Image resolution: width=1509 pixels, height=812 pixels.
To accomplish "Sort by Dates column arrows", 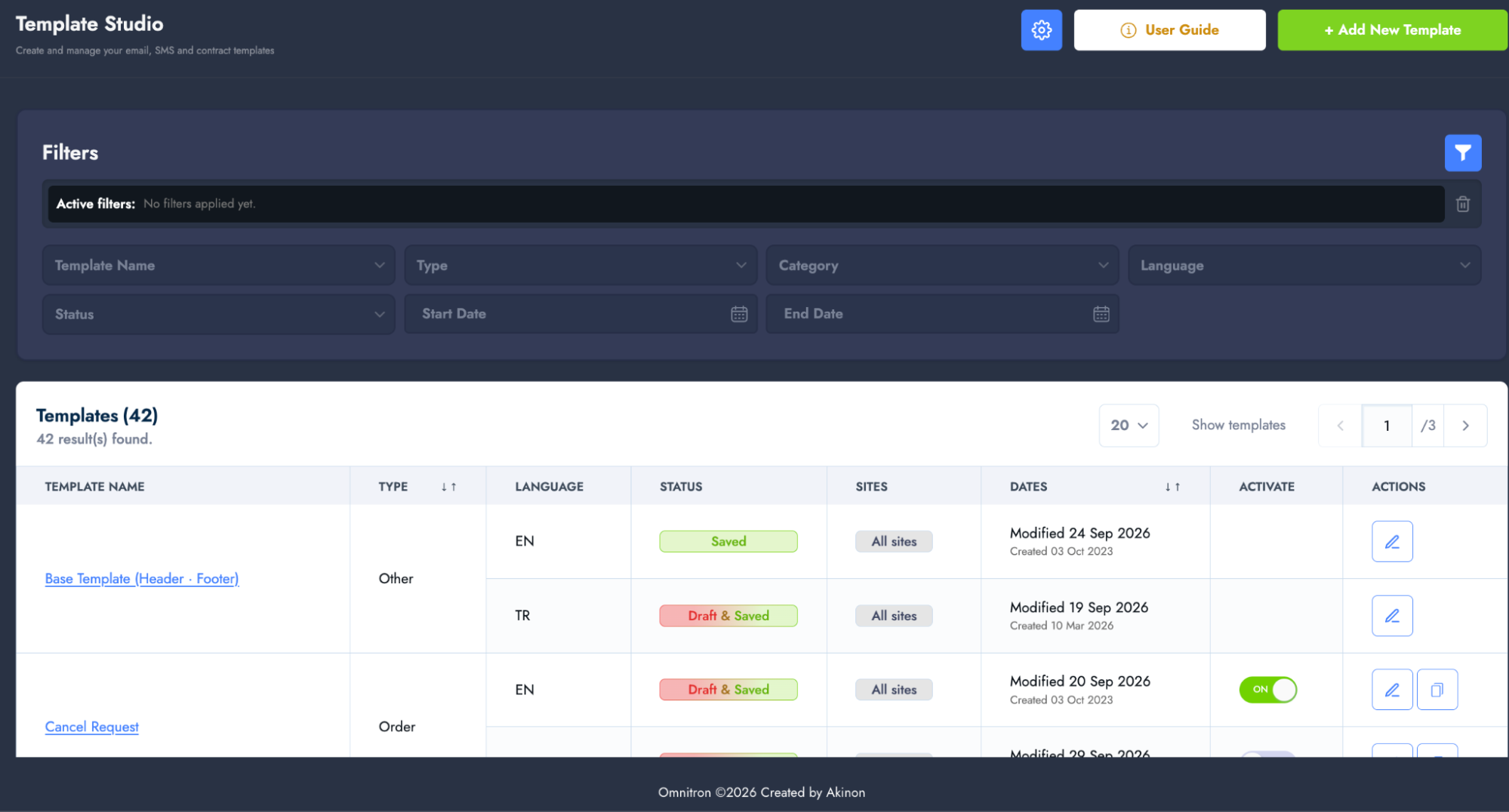I will pos(1172,487).
